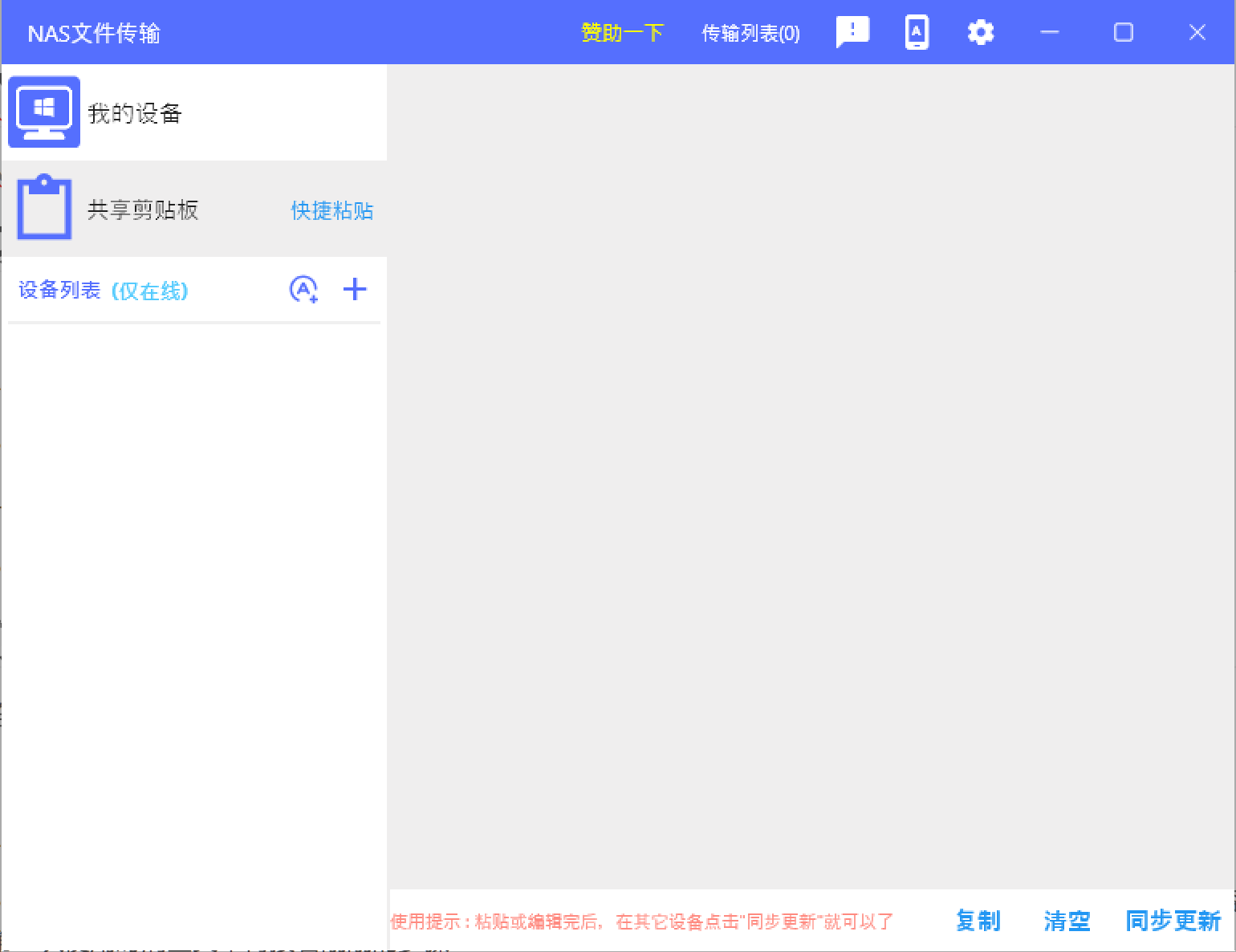Click the 快捷粘贴 quick paste link
This screenshot has width=1236, height=952.
(x=331, y=210)
